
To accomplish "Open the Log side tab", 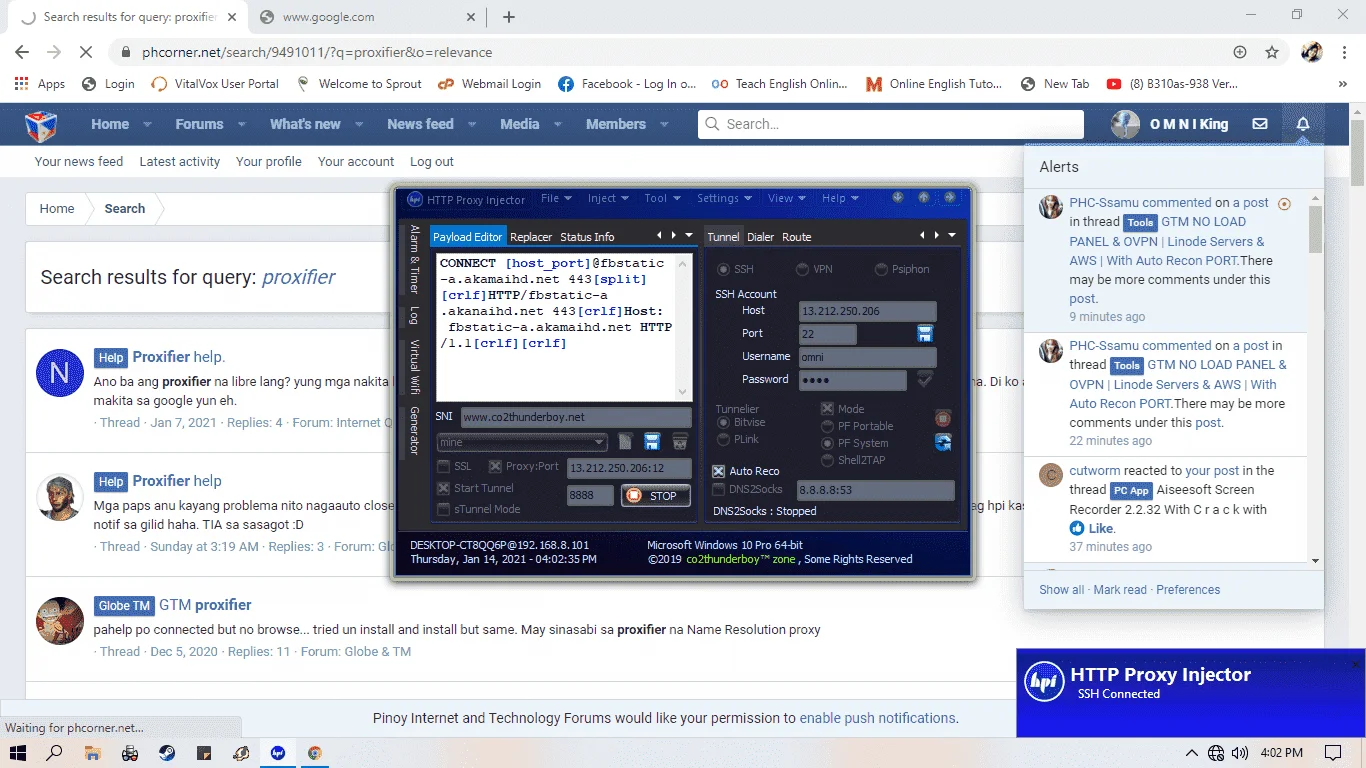I will 414,316.
